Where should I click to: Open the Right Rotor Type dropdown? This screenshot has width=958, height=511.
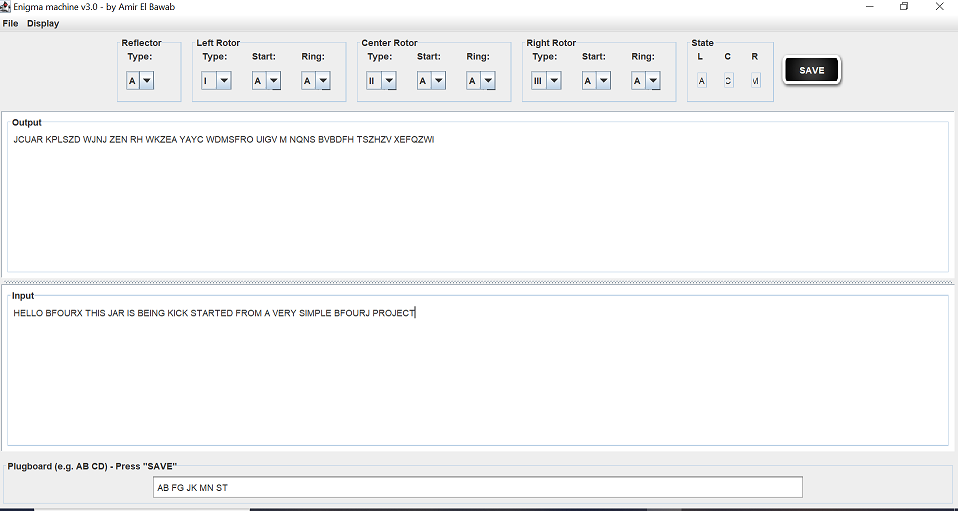pyautogui.click(x=546, y=81)
